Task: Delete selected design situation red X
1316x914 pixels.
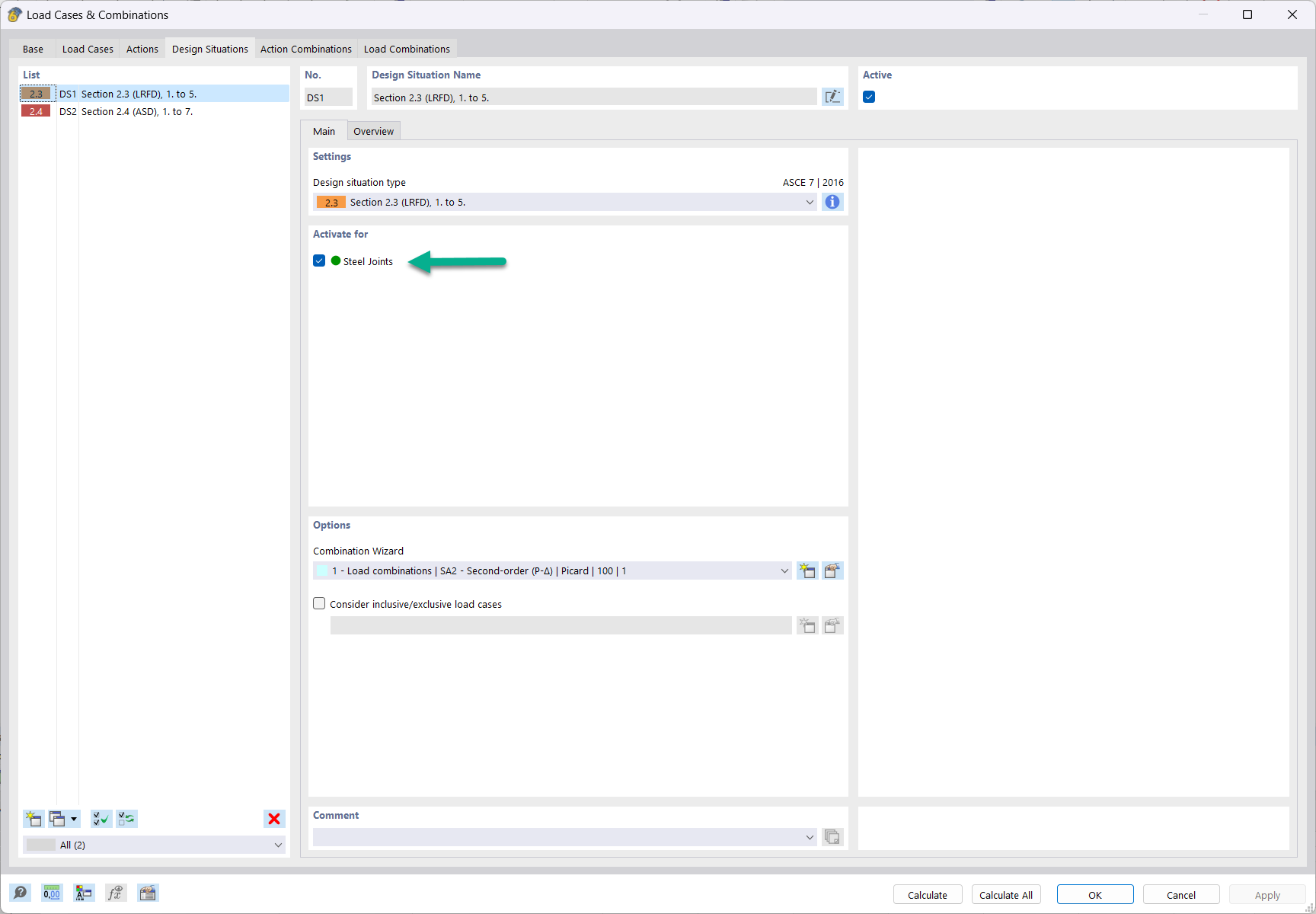Action: pos(274,819)
